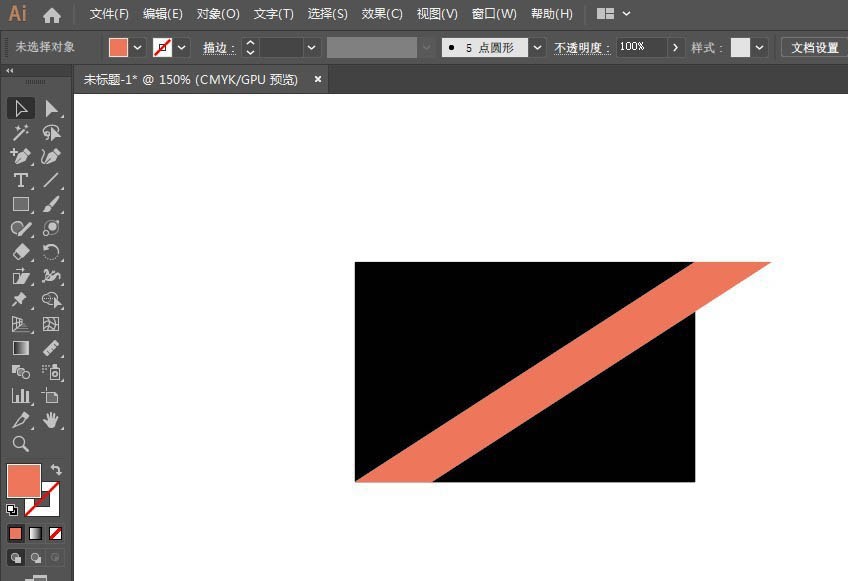Open the arrange documents dropdown arrow
This screenshot has height=581, width=848.
point(626,14)
